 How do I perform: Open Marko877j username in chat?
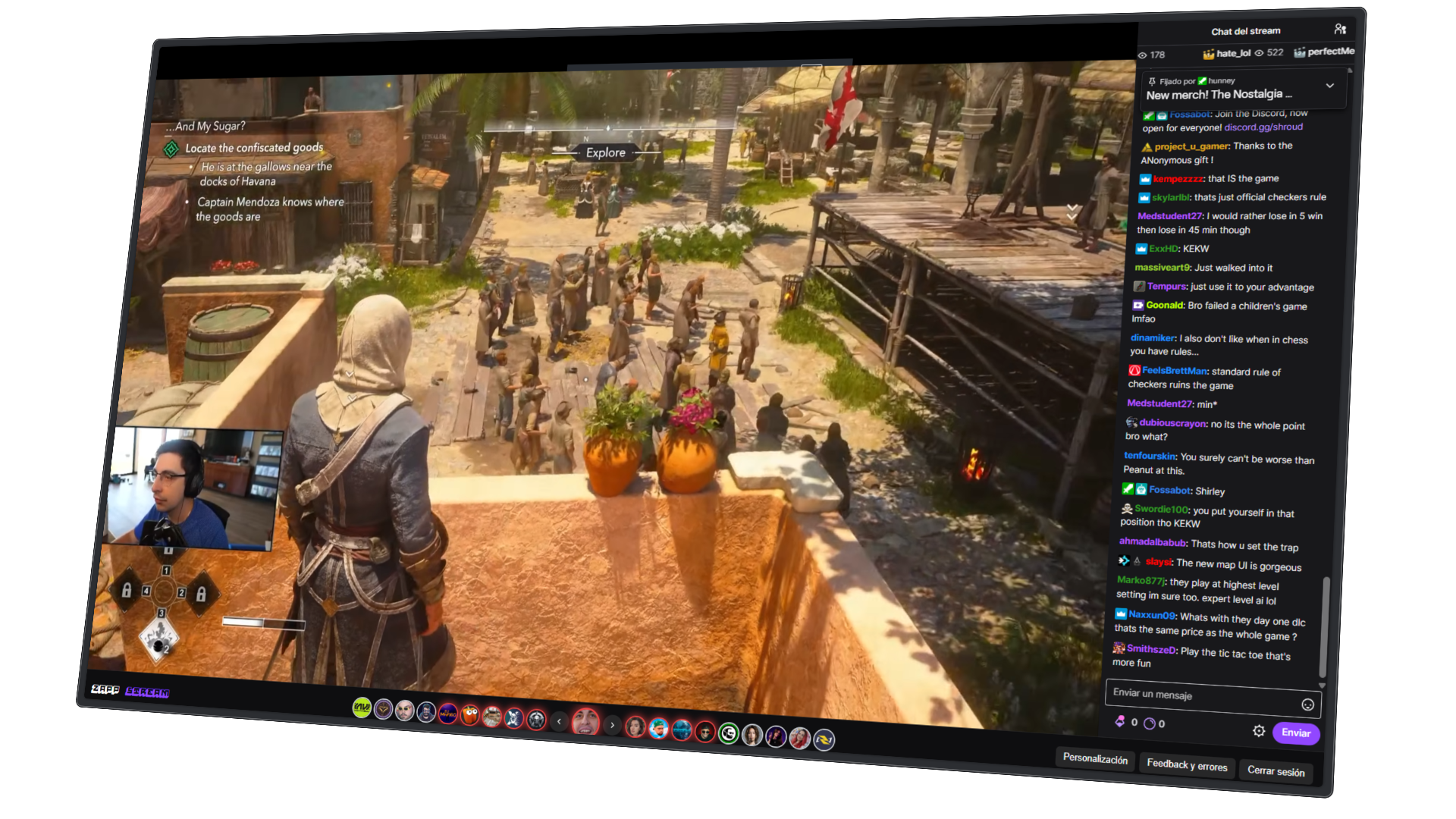(1141, 581)
